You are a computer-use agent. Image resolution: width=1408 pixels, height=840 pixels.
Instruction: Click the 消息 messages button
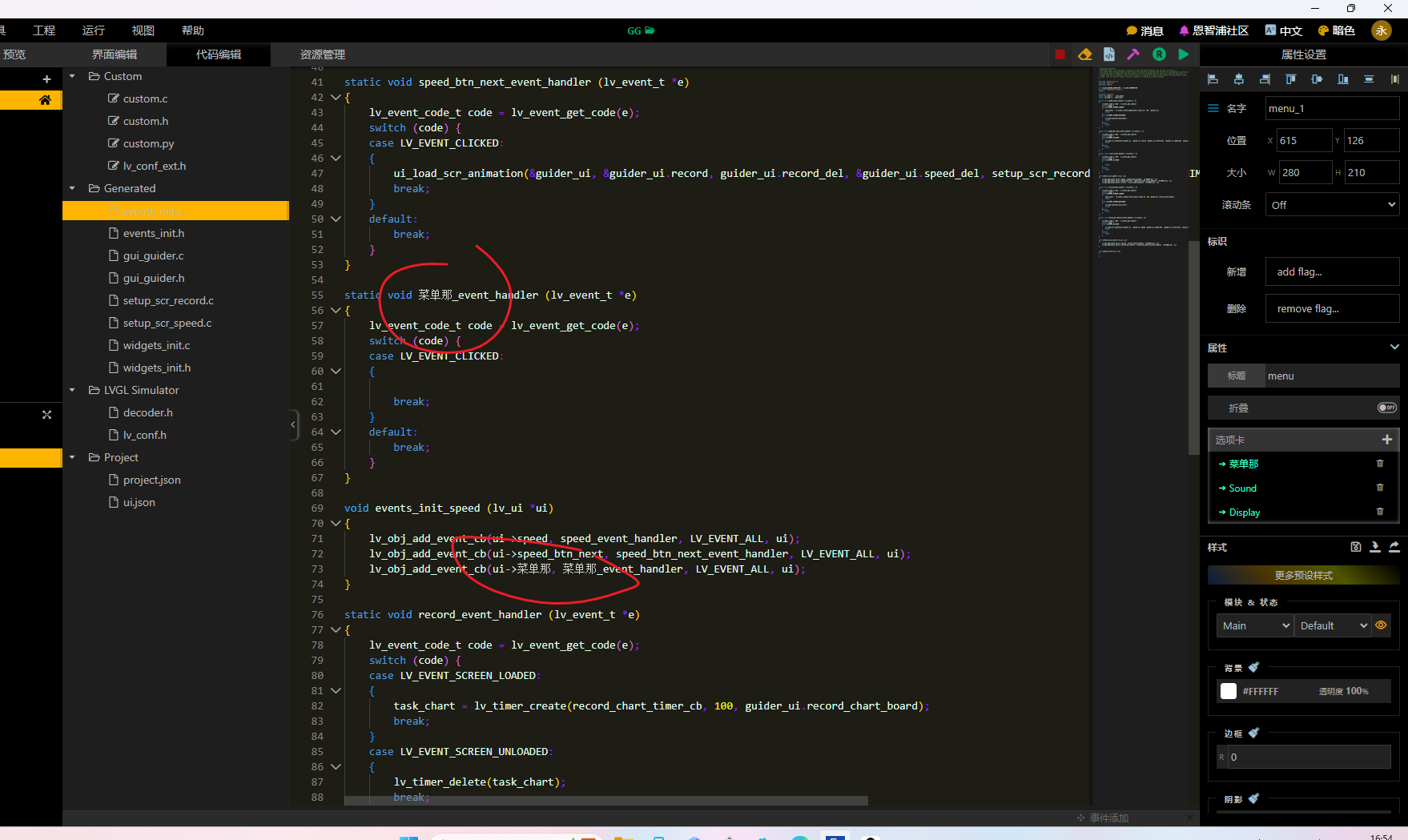click(x=1145, y=30)
